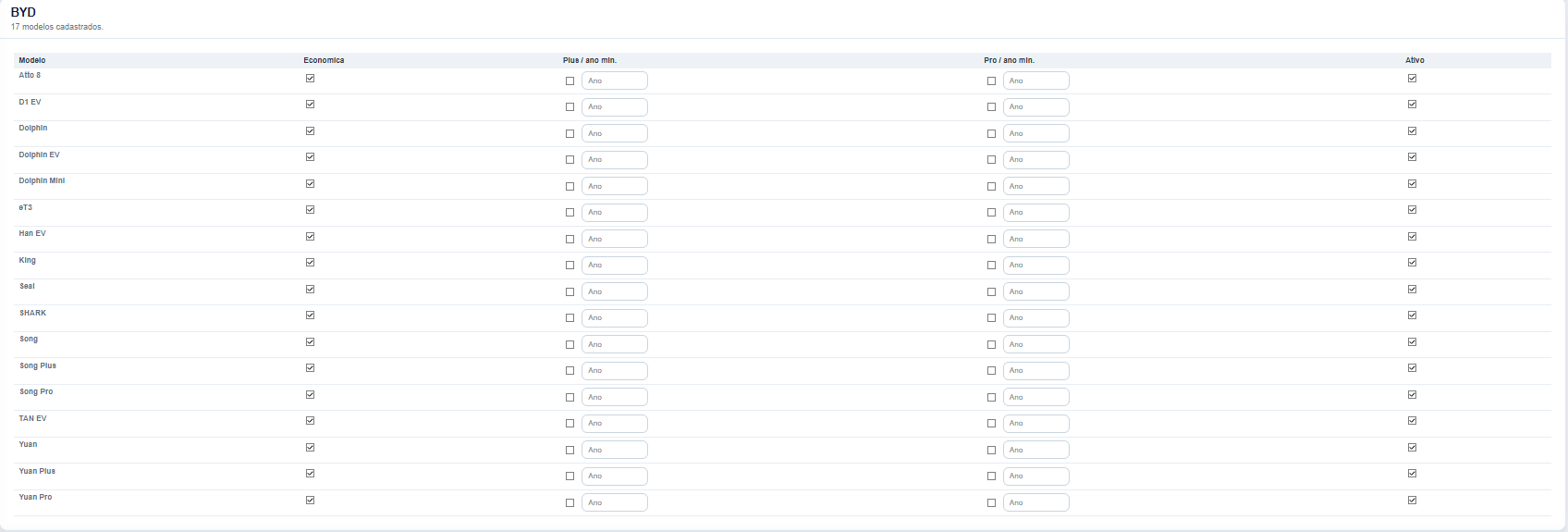Uncheck Ativo for Dolphin EV
The width and height of the screenshot is (1568, 532).
1412,156
